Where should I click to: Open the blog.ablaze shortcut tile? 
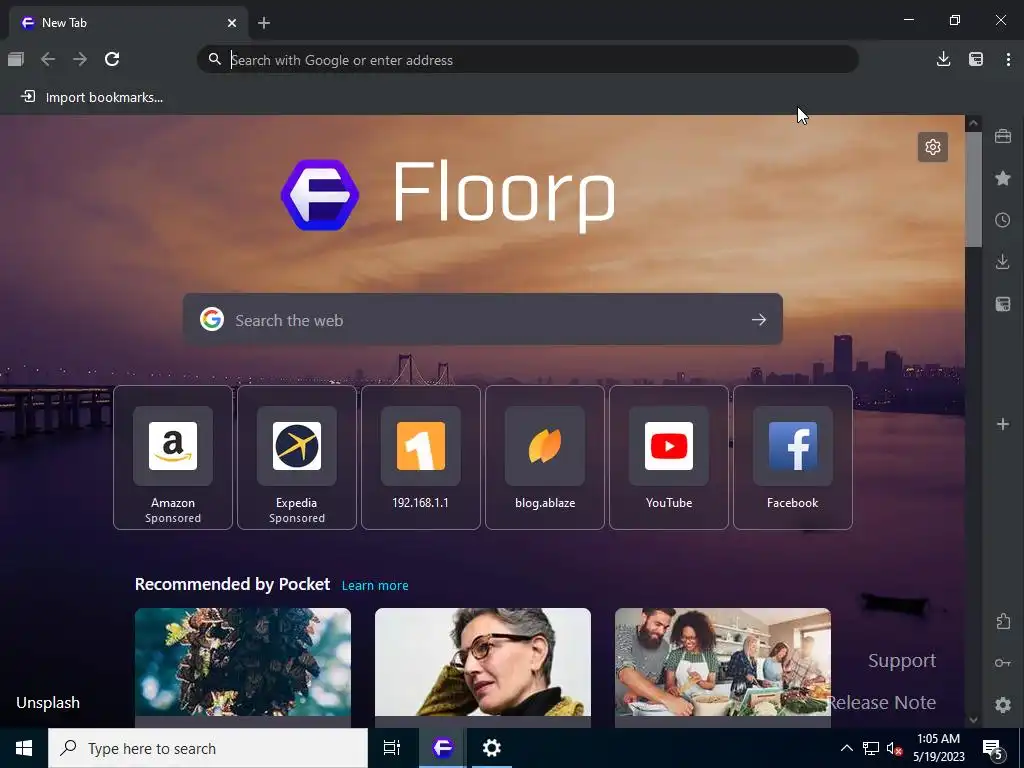pos(545,457)
